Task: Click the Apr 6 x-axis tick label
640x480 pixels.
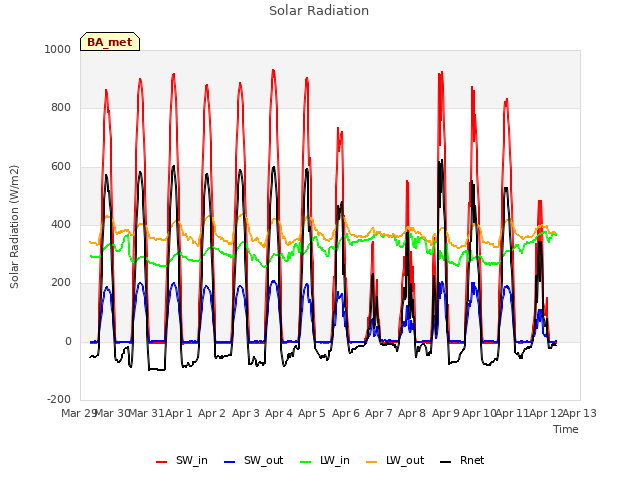Action: point(346,413)
